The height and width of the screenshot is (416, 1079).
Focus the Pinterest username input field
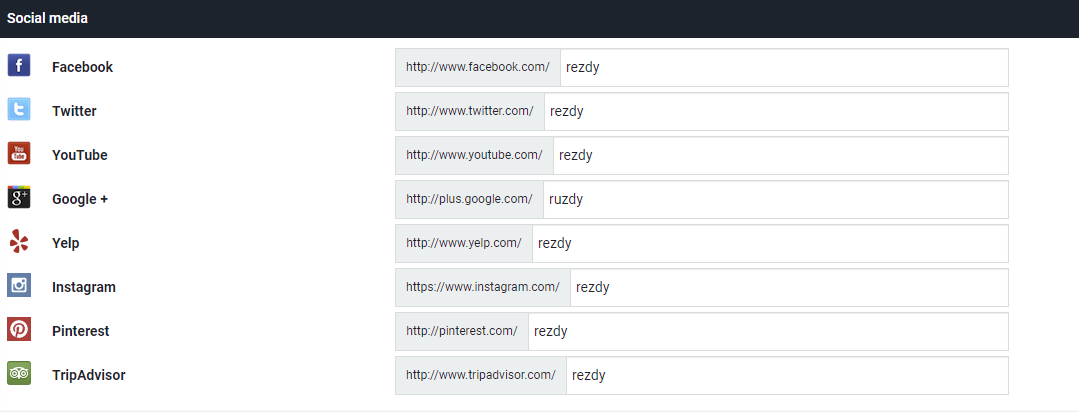tap(768, 331)
